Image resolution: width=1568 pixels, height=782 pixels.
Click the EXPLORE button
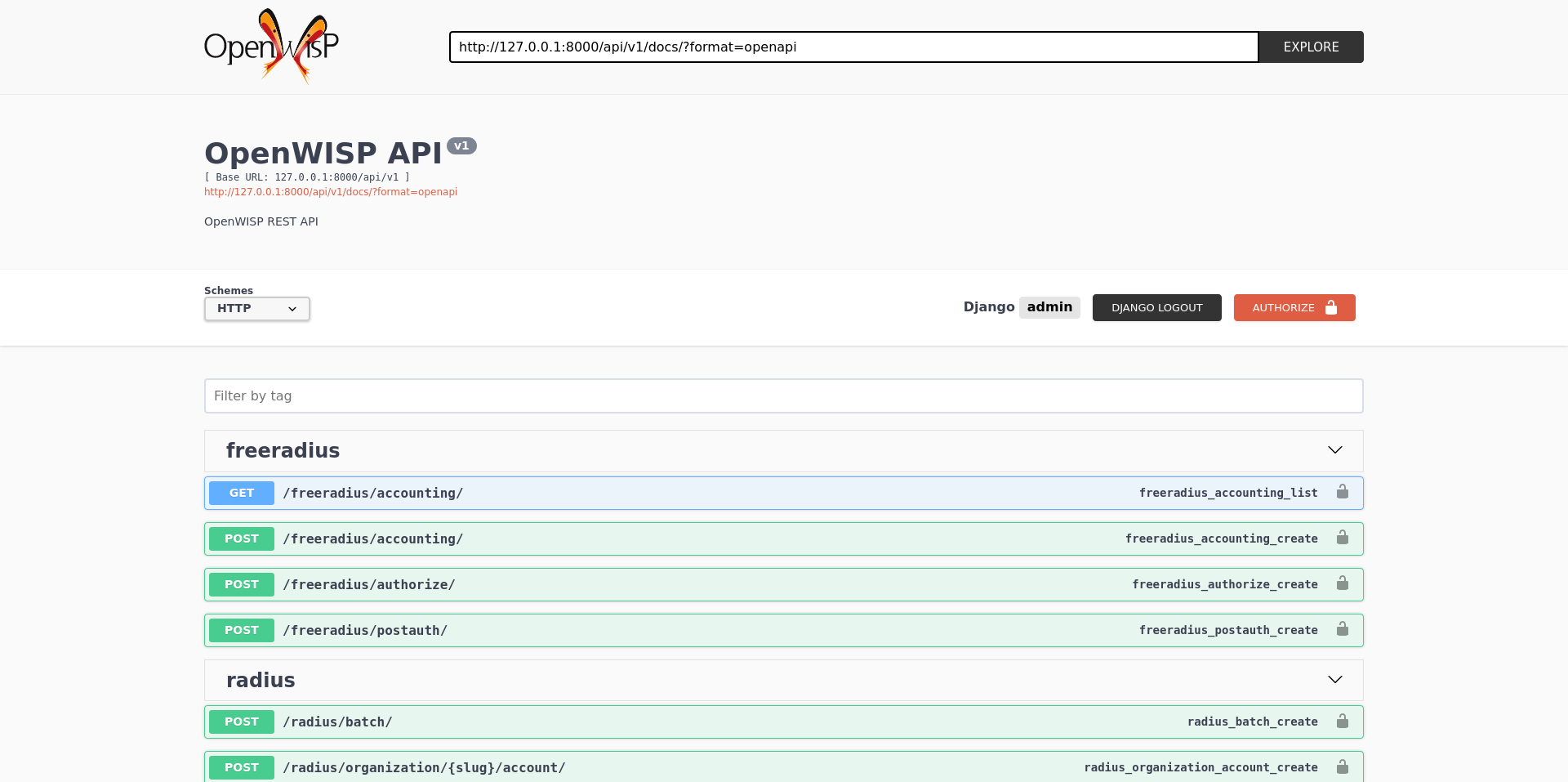[x=1310, y=47]
